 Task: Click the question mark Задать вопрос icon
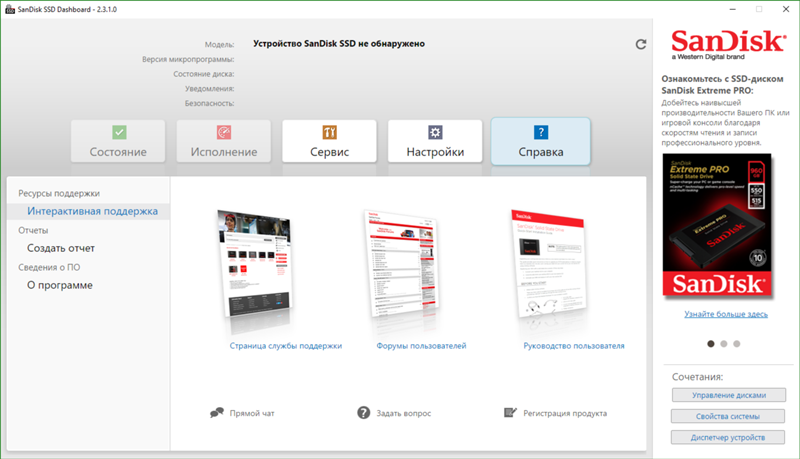pyautogui.click(x=363, y=413)
